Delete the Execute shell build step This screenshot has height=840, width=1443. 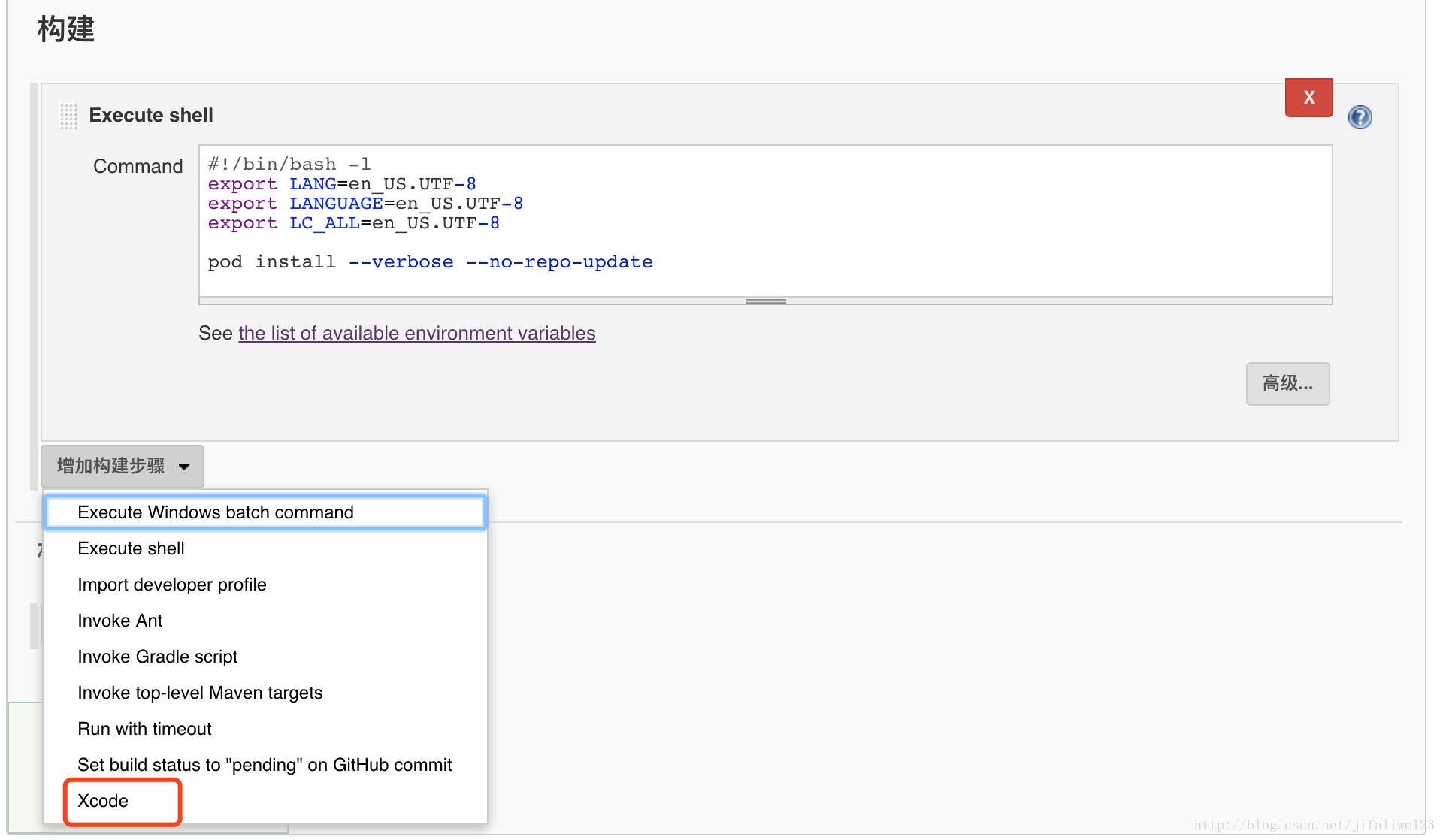click(x=1308, y=98)
